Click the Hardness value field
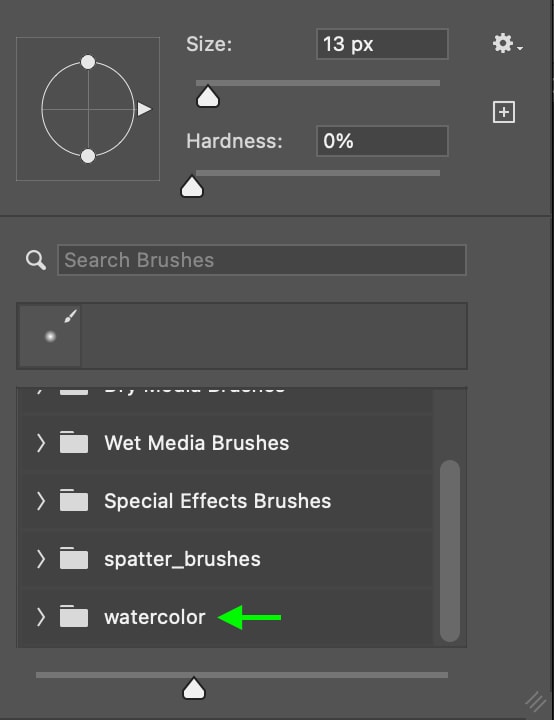554x720 pixels. pyautogui.click(x=382, y=141)
